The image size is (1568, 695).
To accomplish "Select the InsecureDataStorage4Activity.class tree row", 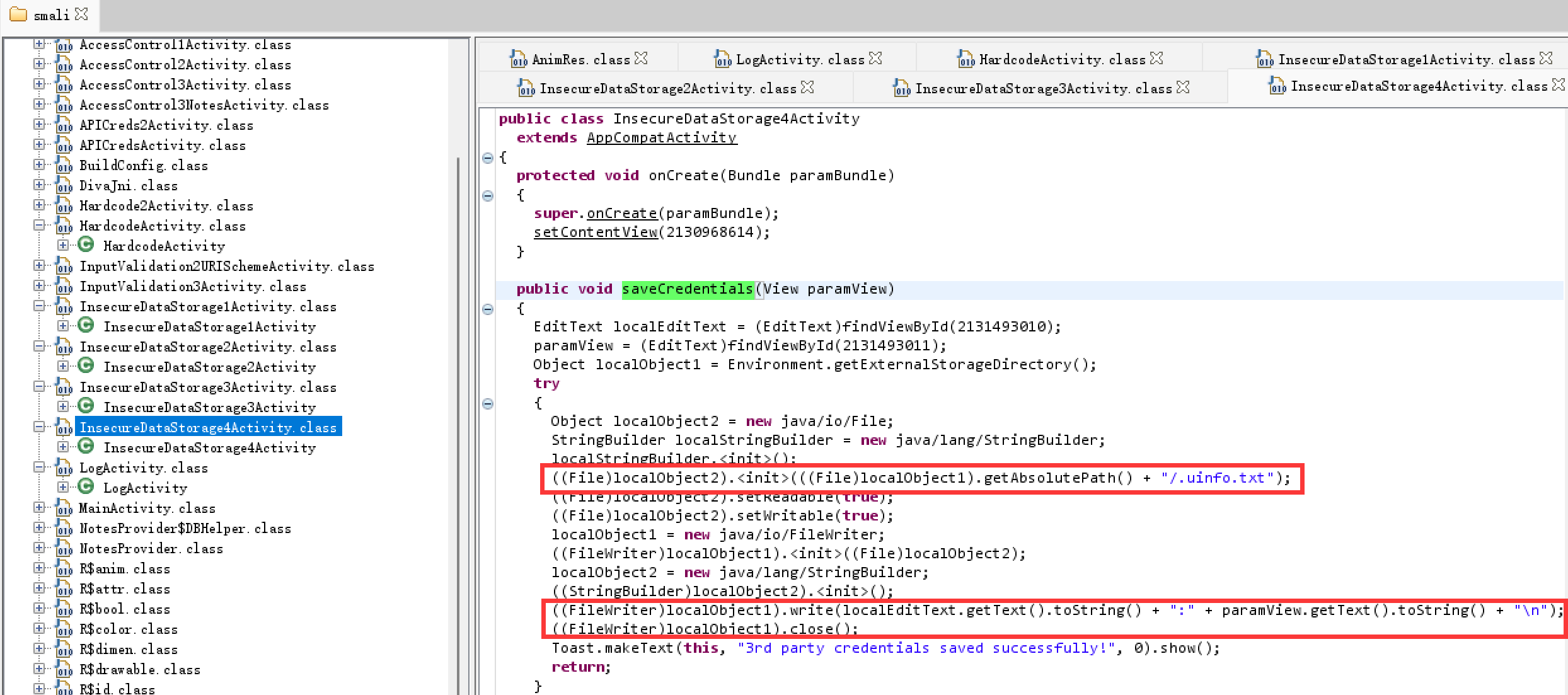I will click(208, 427).
